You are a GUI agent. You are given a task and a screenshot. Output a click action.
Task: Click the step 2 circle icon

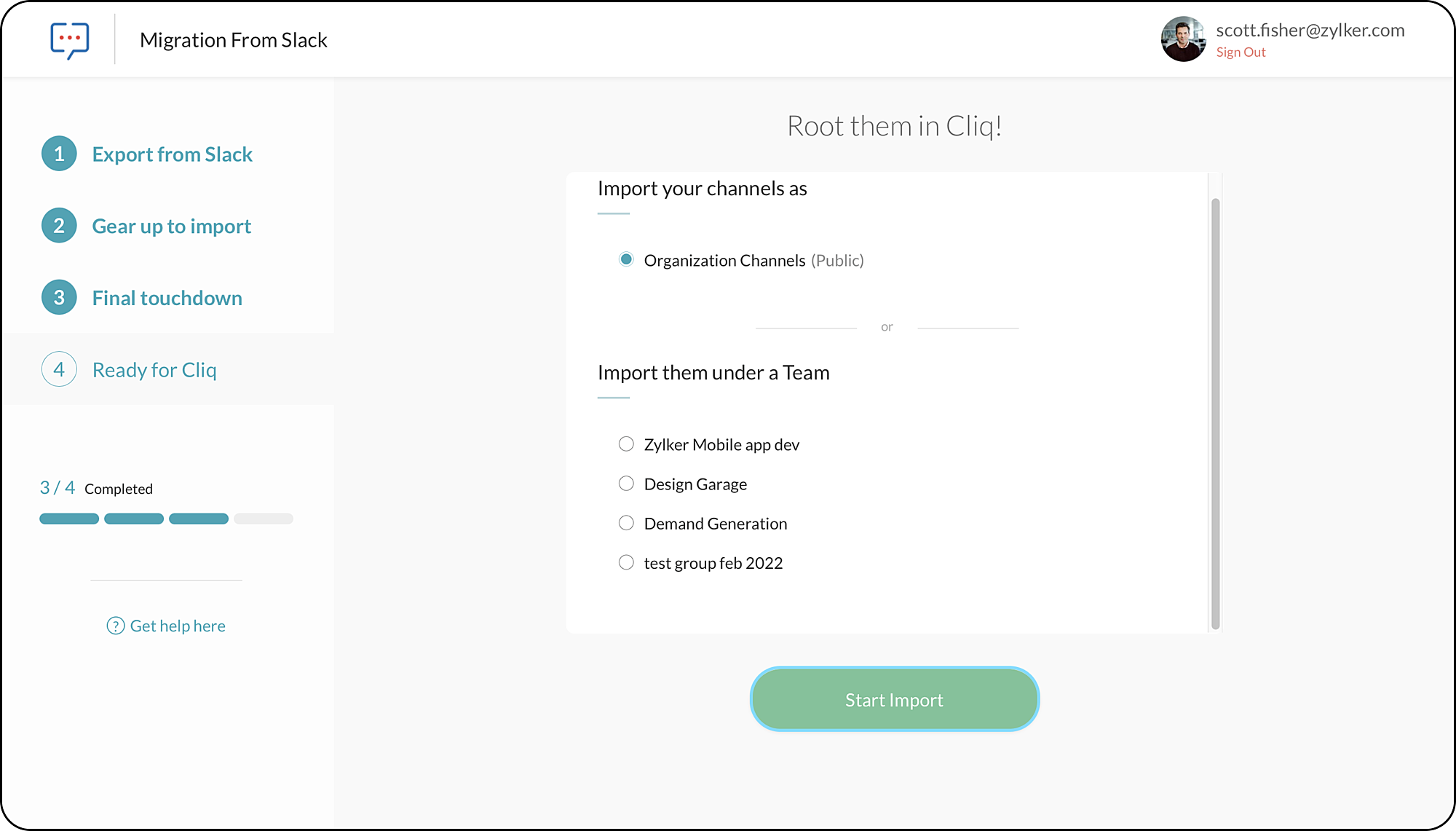click(59, 226)
